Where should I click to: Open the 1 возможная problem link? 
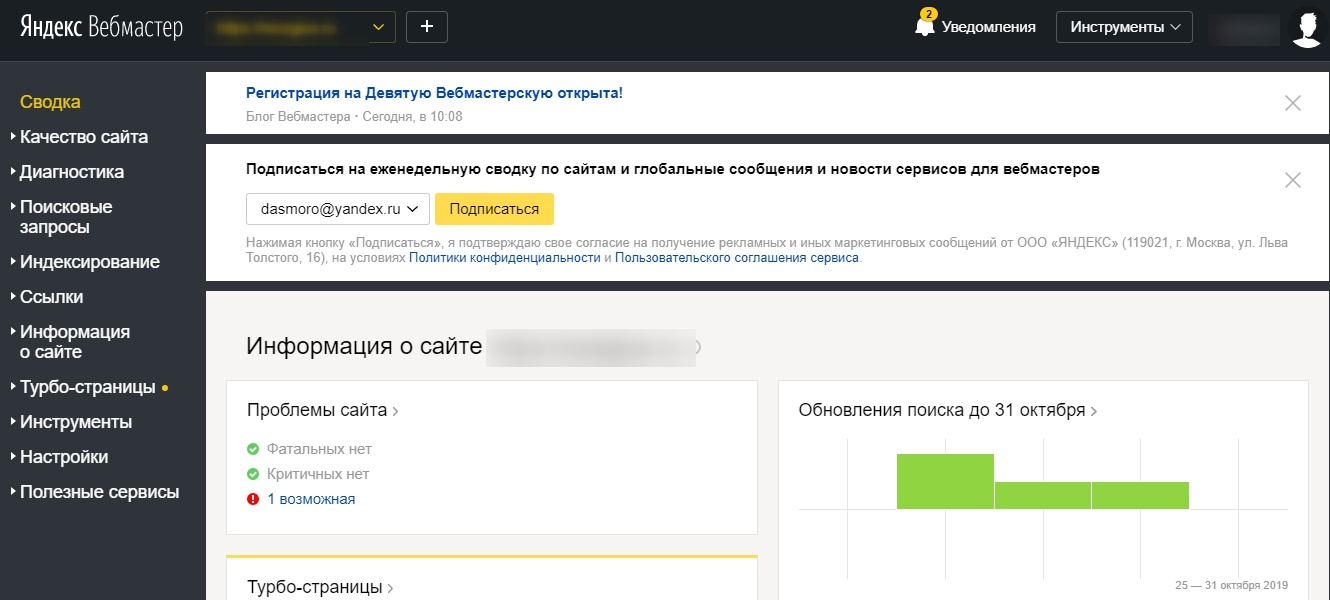pos(311,499)
